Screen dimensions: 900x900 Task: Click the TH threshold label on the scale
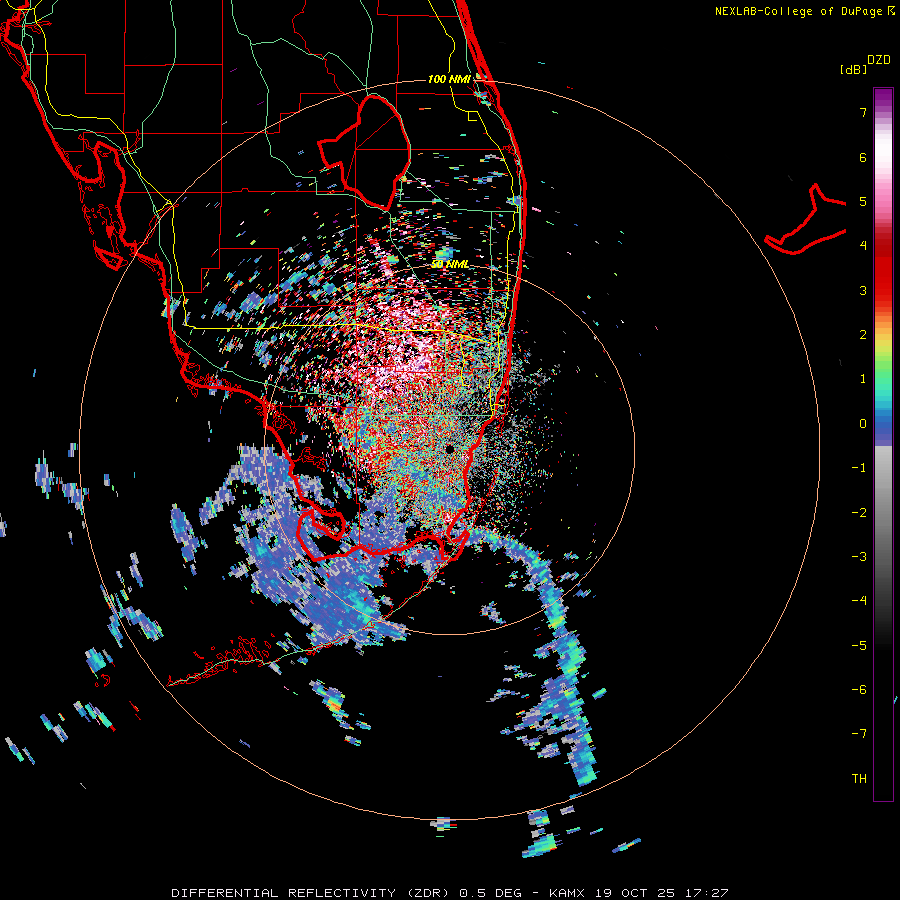859,778
